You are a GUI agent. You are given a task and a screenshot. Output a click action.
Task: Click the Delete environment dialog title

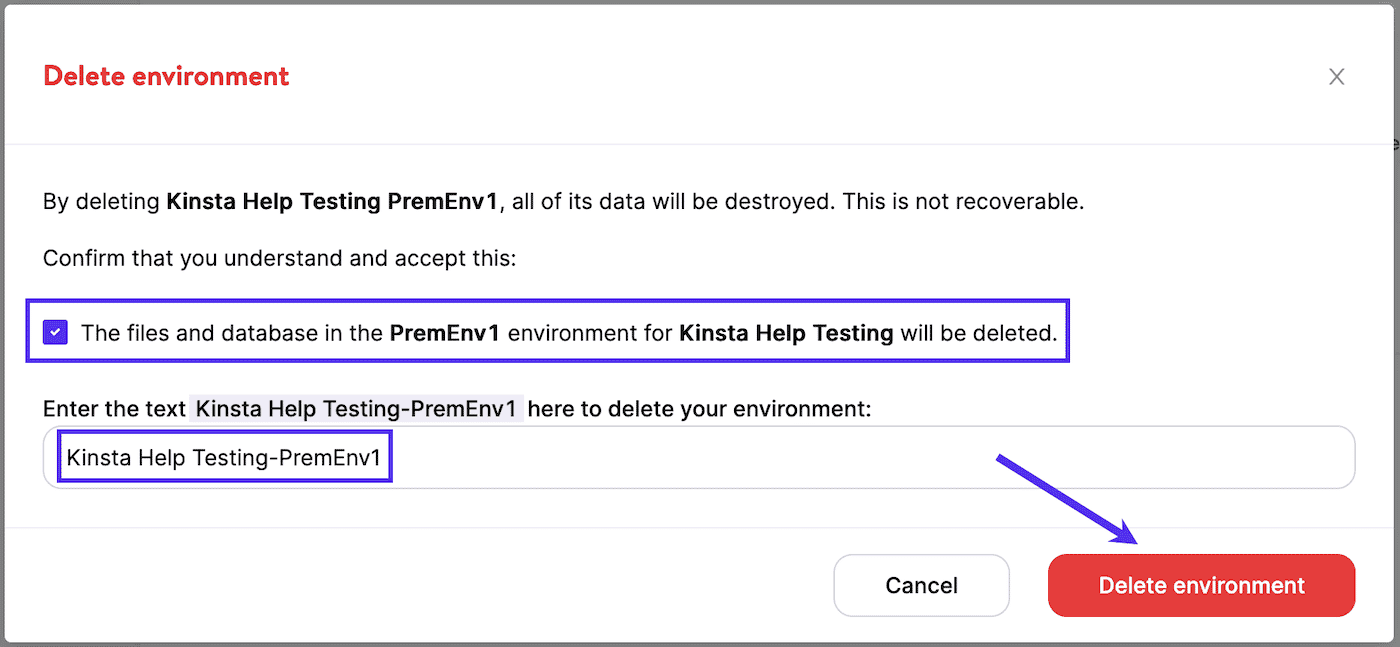pos(166,76)
